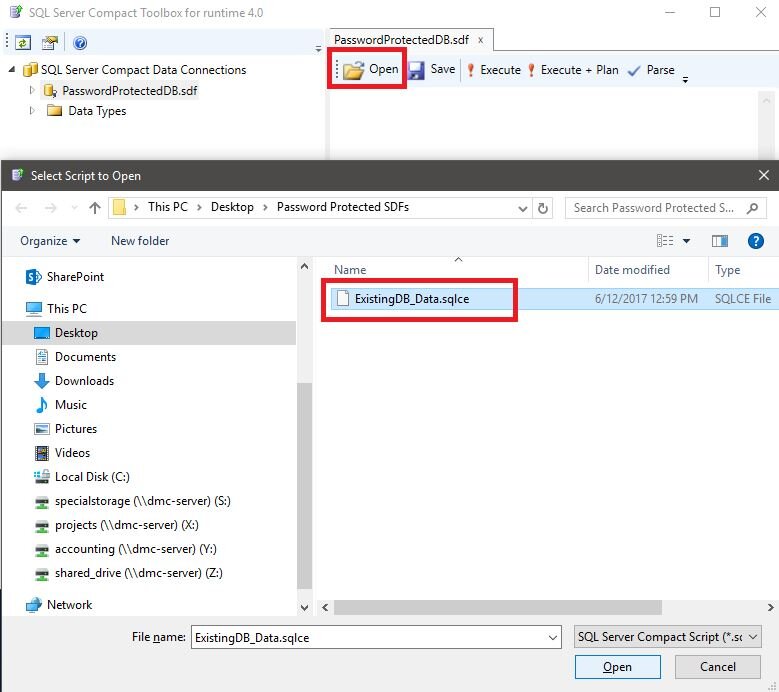The width and height of the screenshot is (779, 692).
Task: Click the Refresh button beside address bar
Action: point(543,208)
